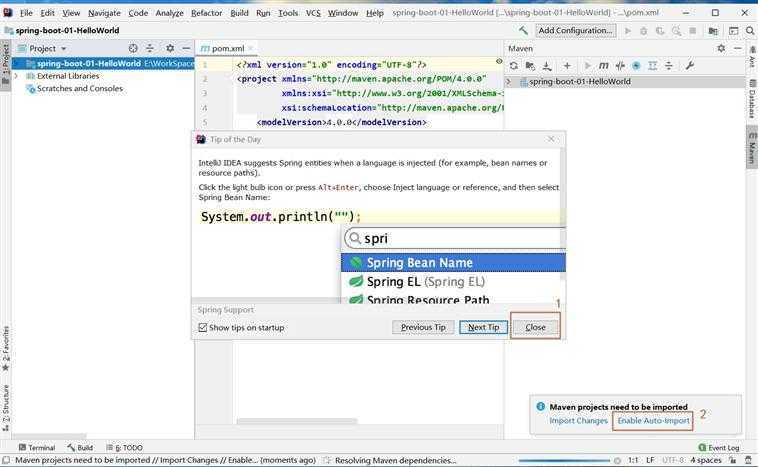Click Enable Auto-Import link
The height and width of the screenshot is (467, 758).
(x=653, y=421)
